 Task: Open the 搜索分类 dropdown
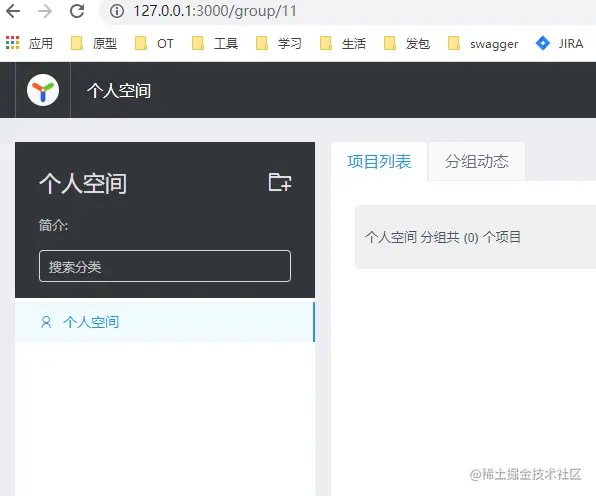coord(165,266)
